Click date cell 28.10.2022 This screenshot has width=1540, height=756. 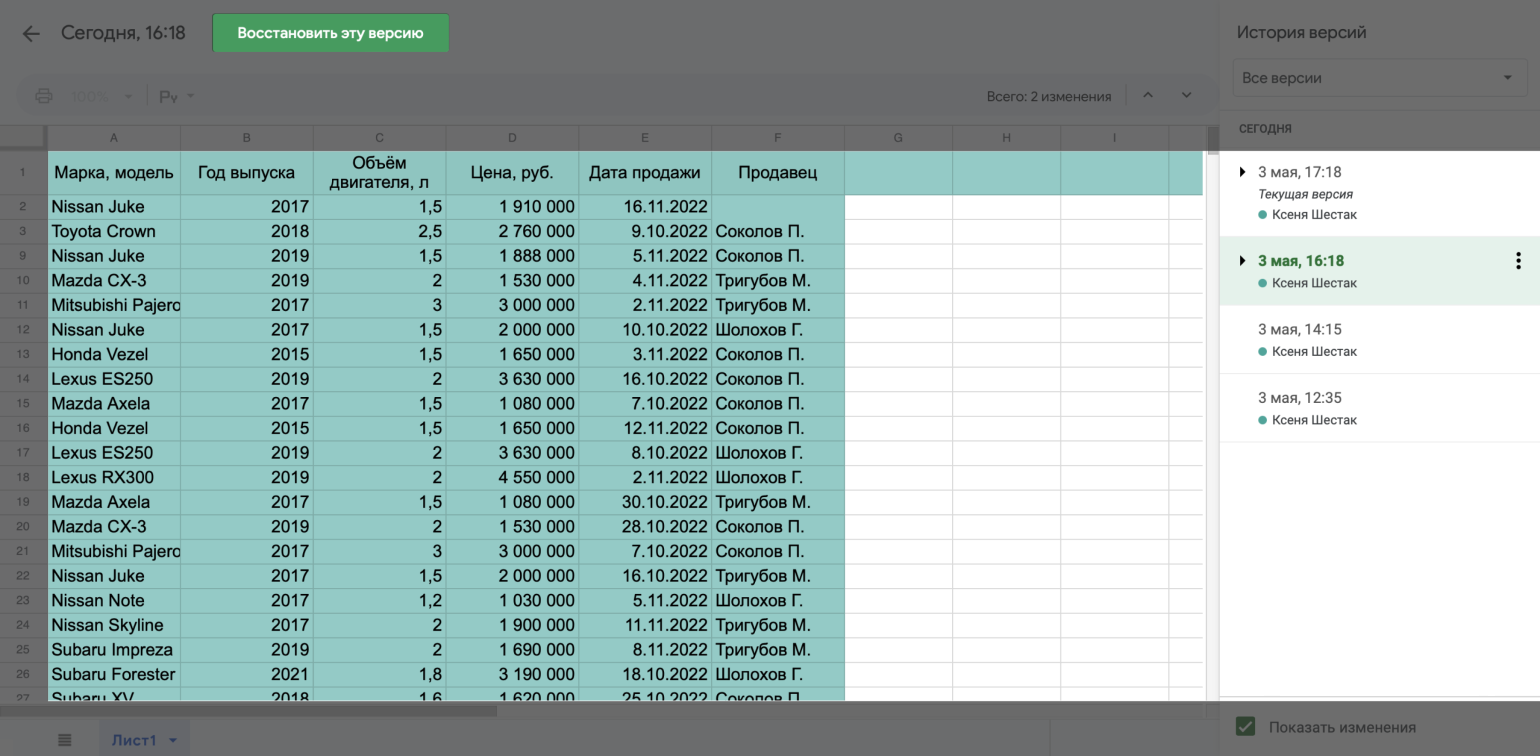point(645,526)
